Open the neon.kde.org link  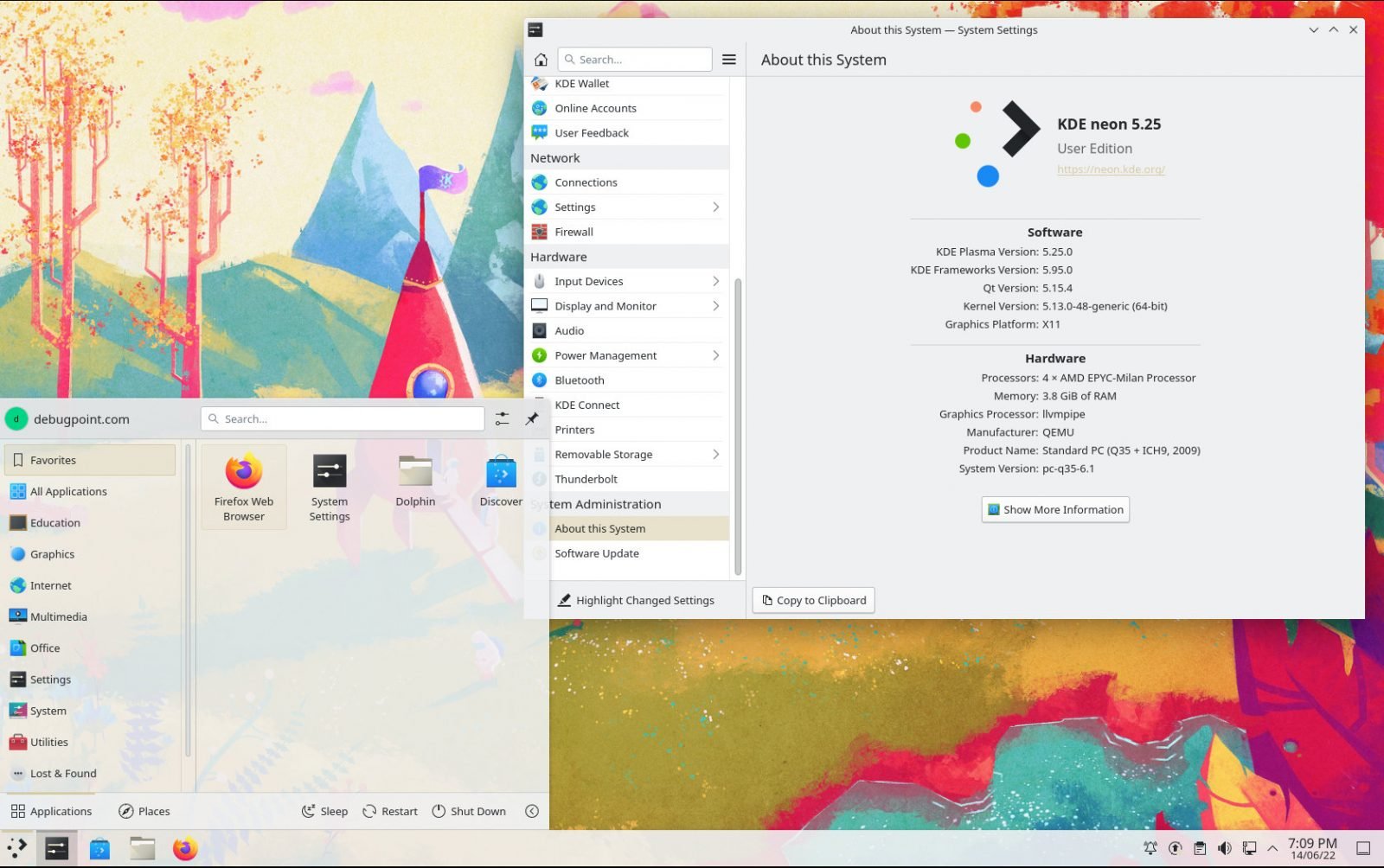(1111, 169)
